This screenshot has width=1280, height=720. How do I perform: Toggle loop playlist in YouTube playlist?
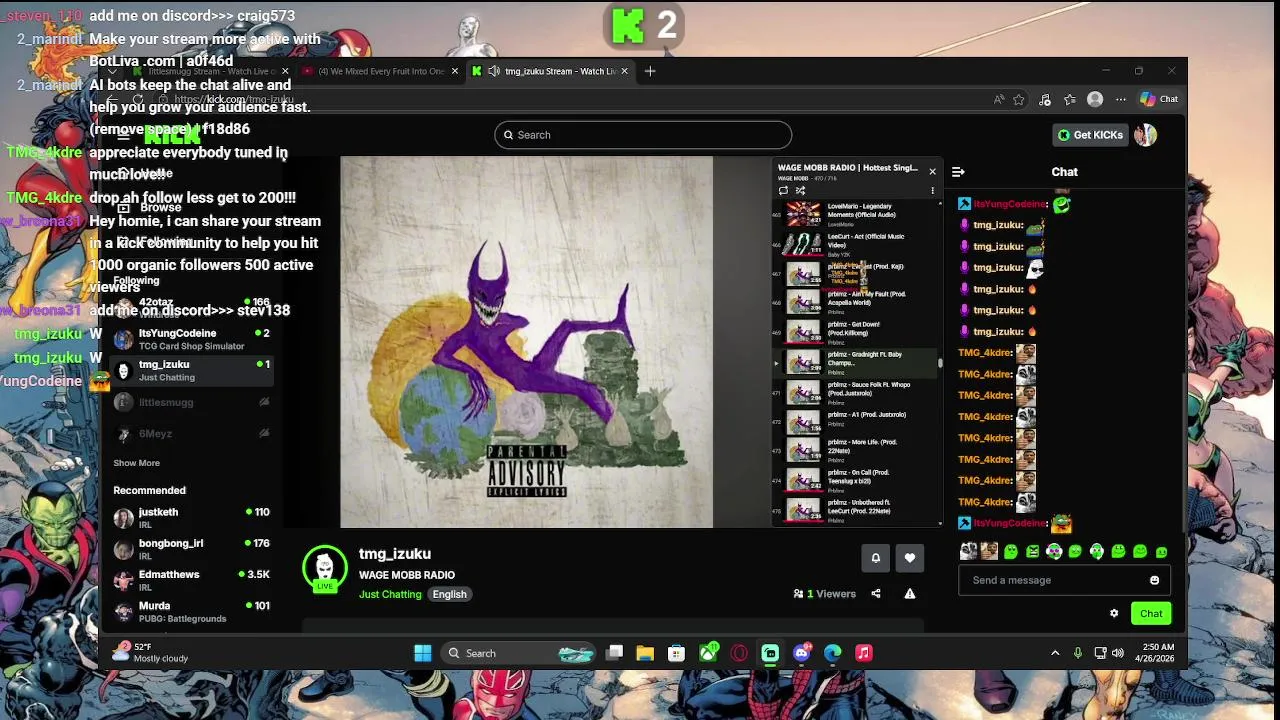tap(783, 190)
